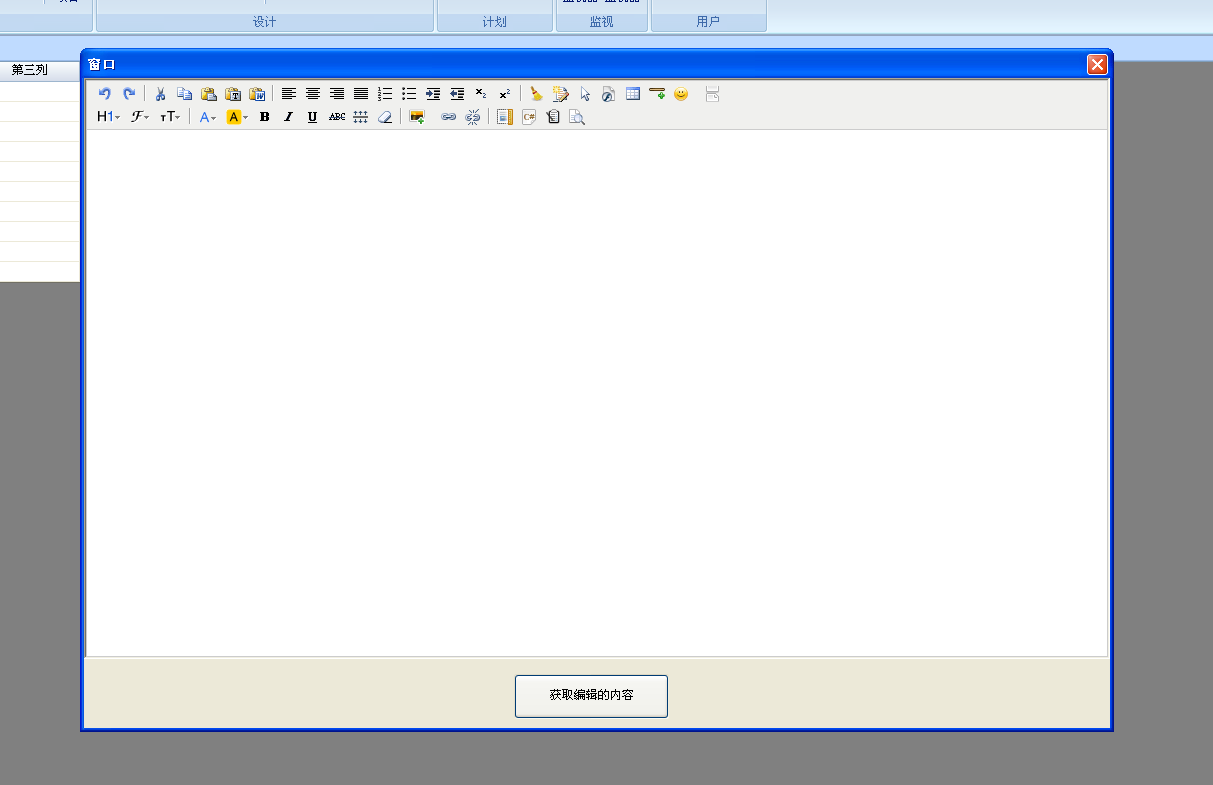Open the 监视 ribbon group
The width and height of the screenshot is (1213, 785).
pos(601,22)
